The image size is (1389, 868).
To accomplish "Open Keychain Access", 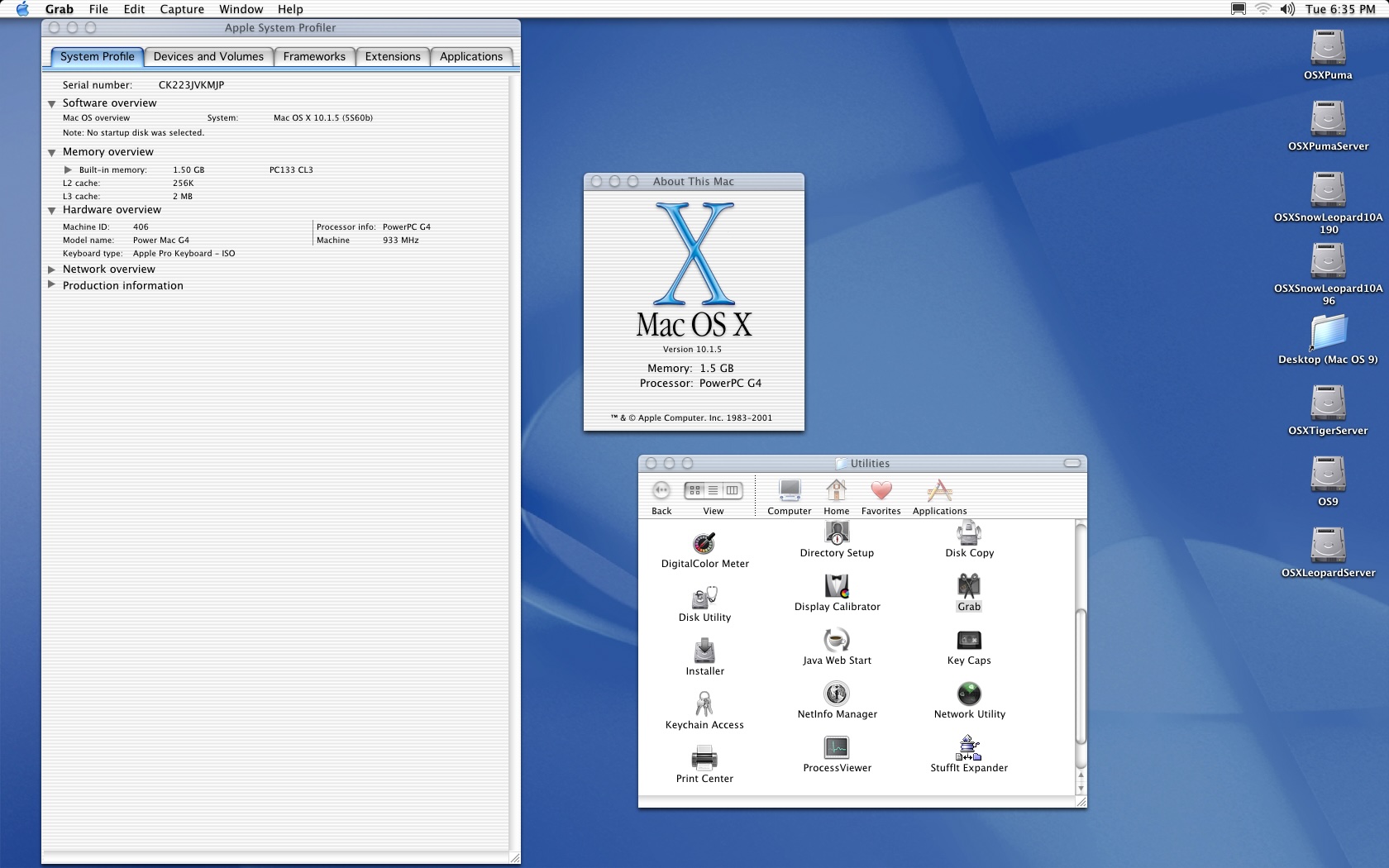I will click(704, 705).
